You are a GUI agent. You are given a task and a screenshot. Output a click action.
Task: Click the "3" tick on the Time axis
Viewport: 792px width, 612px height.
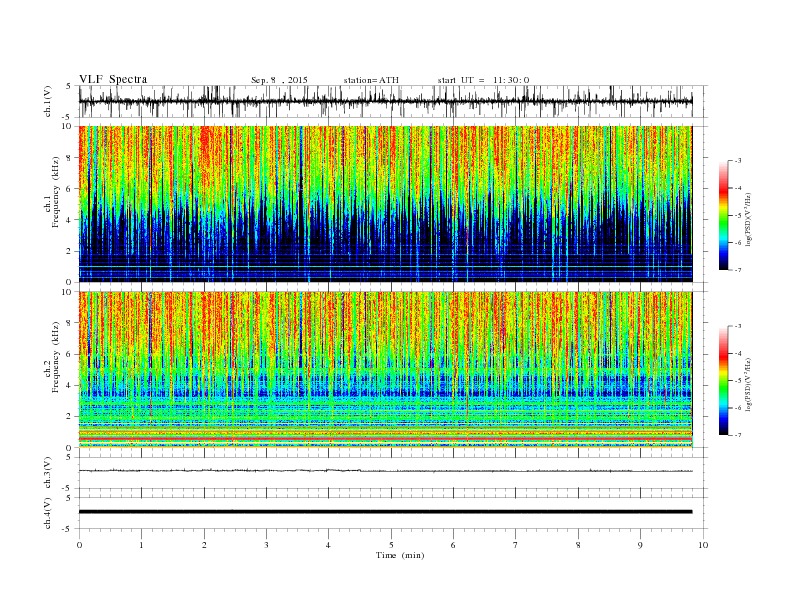266,545
